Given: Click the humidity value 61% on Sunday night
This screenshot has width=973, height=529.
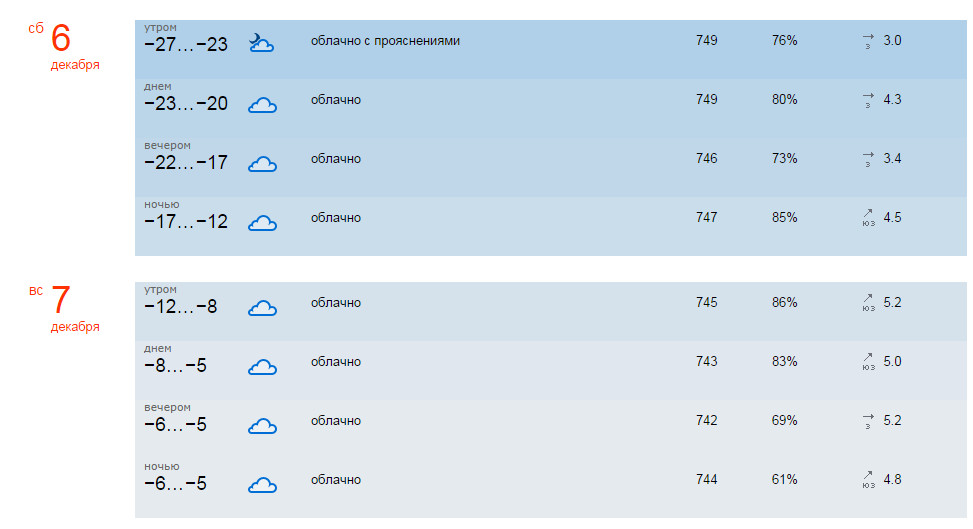Looking at the screenshot, I should pyautogui.click(x=784, y=480).
